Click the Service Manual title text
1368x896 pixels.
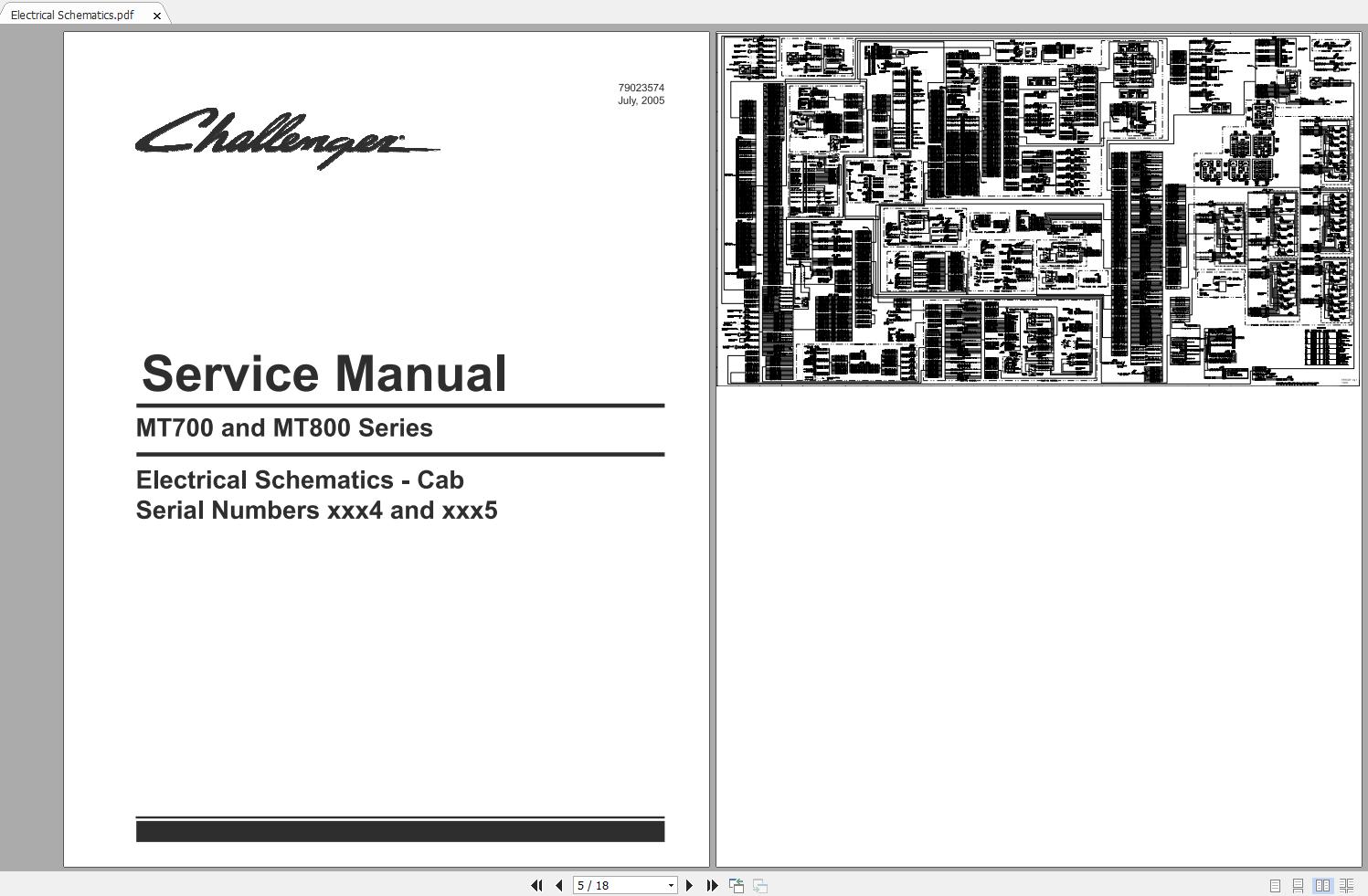pos(323,374)
